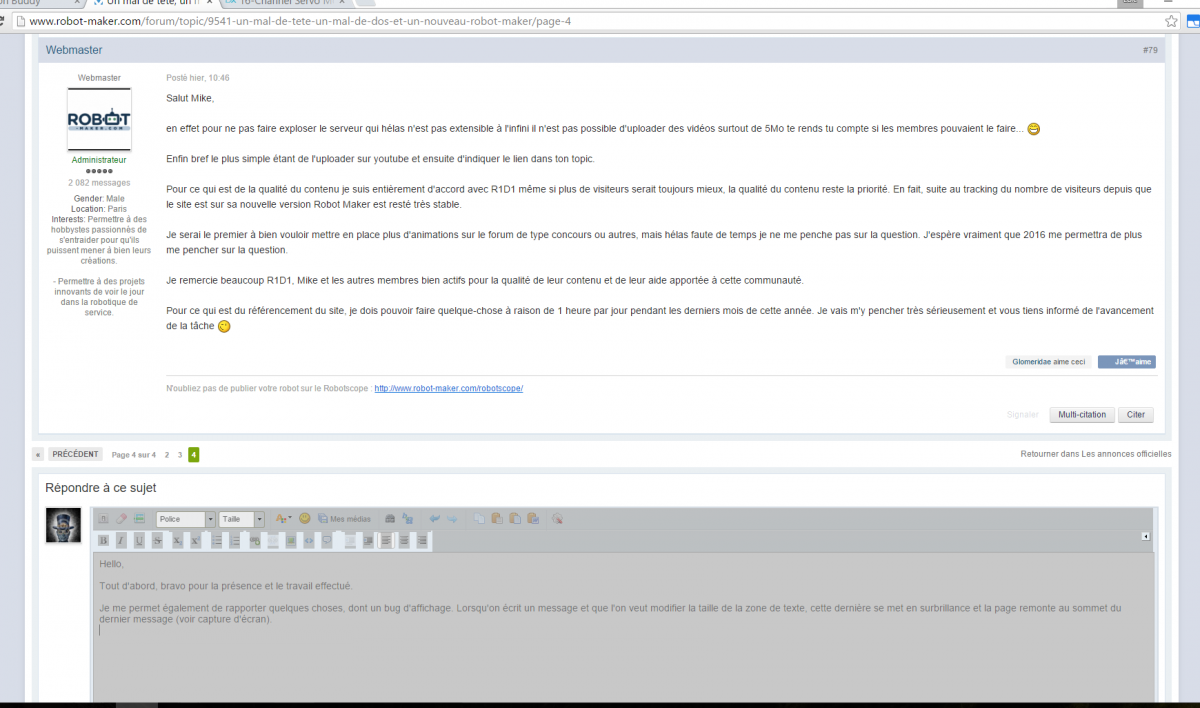
Task: Click the copy icon in editor toolbar
Action: (479, 519)
